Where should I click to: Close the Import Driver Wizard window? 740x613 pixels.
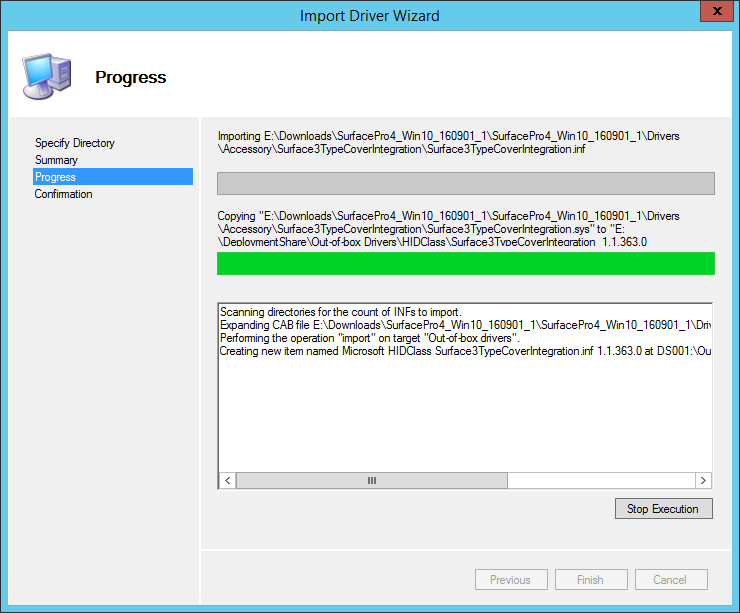coord(712,14)
